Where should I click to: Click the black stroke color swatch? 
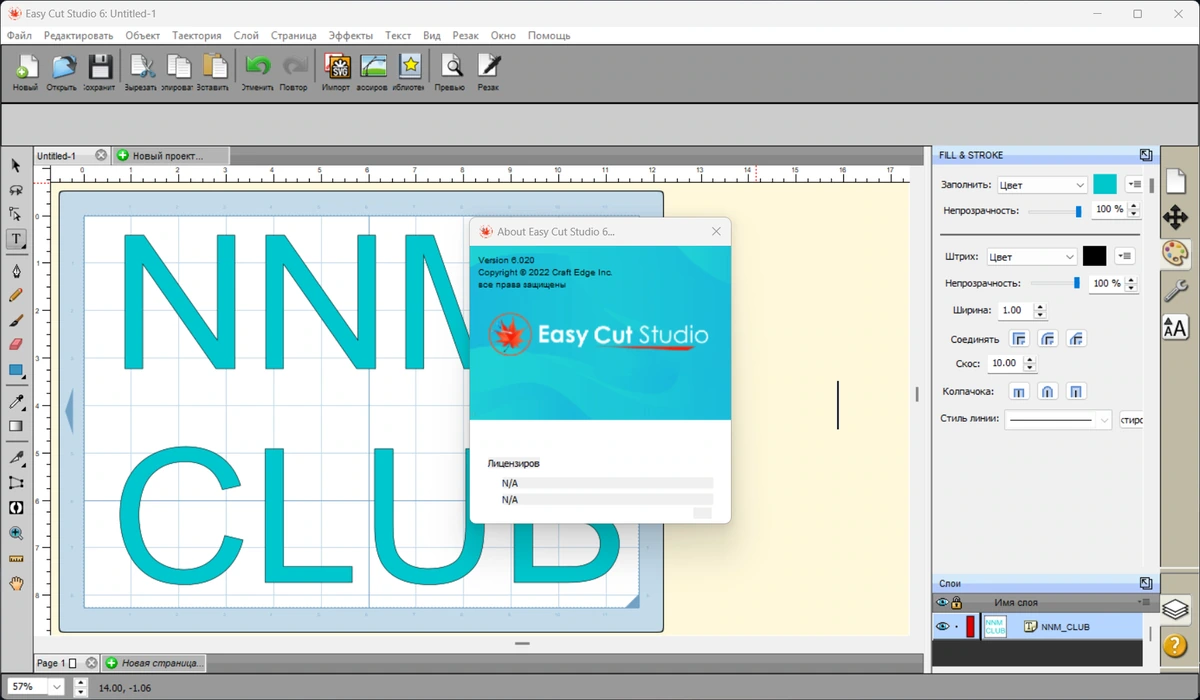[1095, 256]
